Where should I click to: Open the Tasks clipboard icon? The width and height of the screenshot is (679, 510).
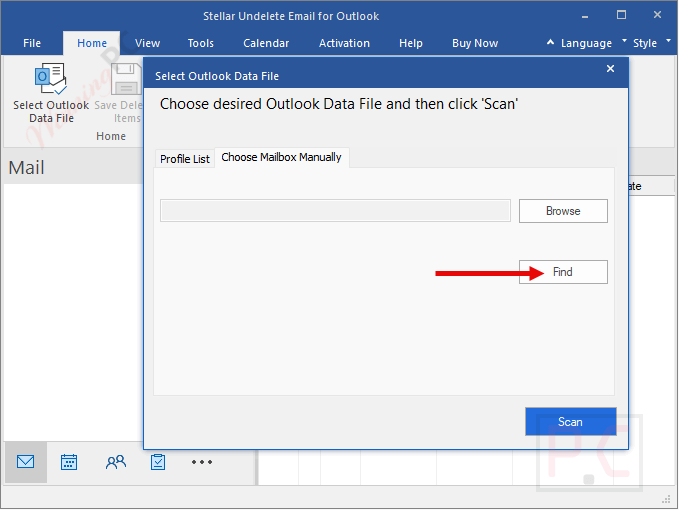158,462
